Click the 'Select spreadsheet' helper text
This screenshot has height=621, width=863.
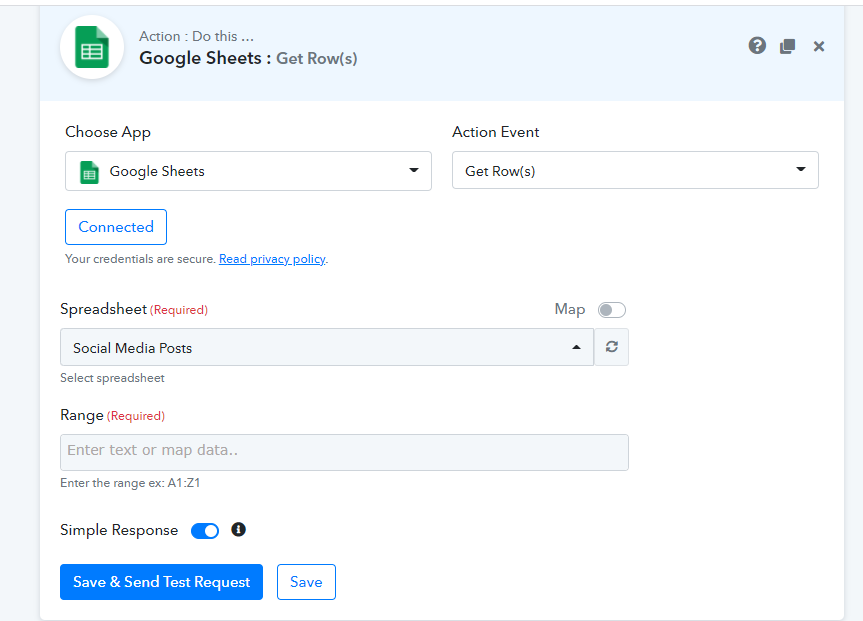(x=112, y=378)
